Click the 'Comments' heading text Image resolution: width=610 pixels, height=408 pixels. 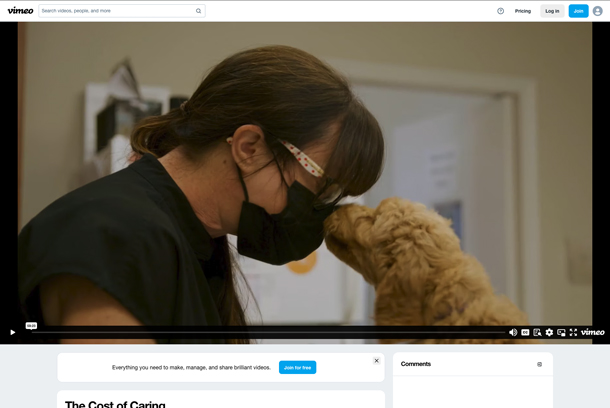click(x=415, y=364)
